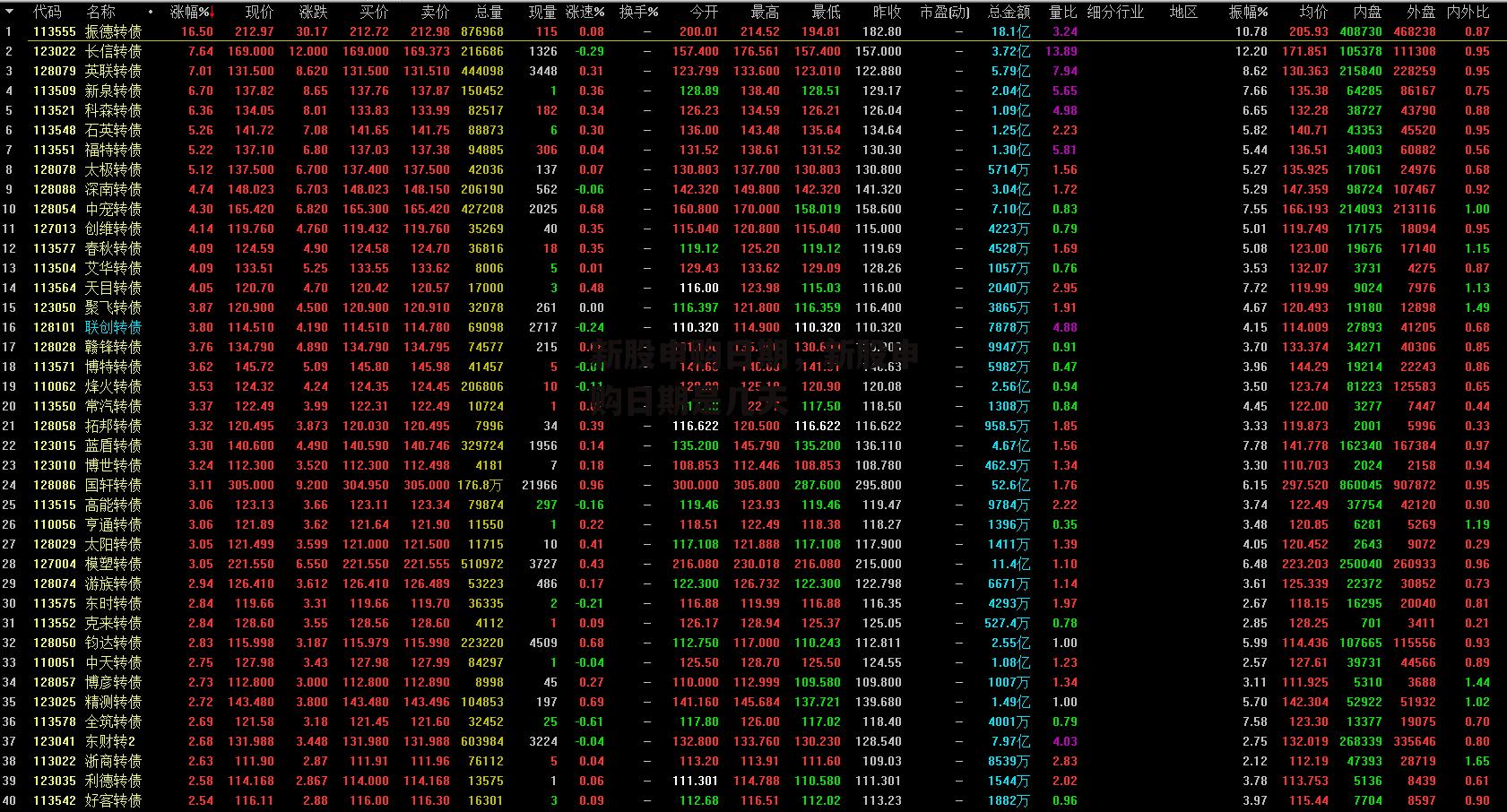Sort by 外盘 column header
Screen dimensions: 1507x812
coord(1421,12)
